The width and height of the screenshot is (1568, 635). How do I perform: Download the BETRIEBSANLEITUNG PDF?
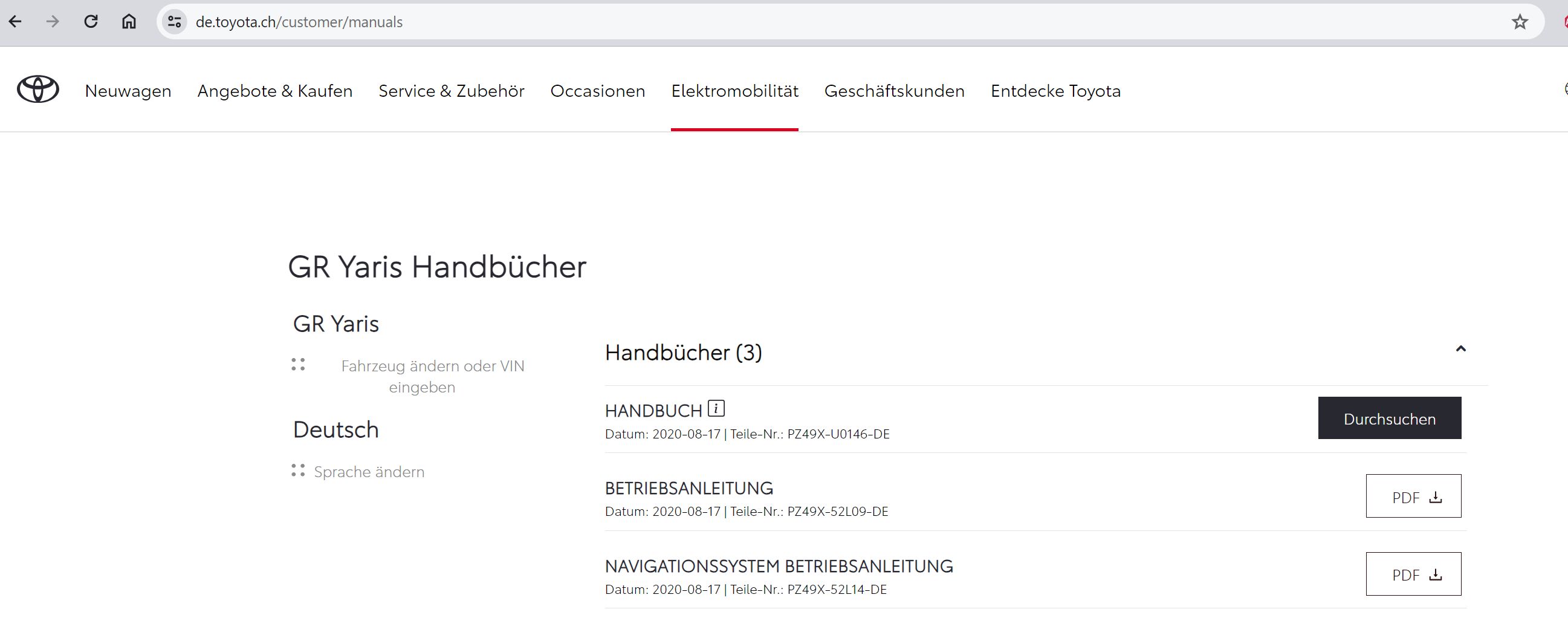(x=1413, y=496)
